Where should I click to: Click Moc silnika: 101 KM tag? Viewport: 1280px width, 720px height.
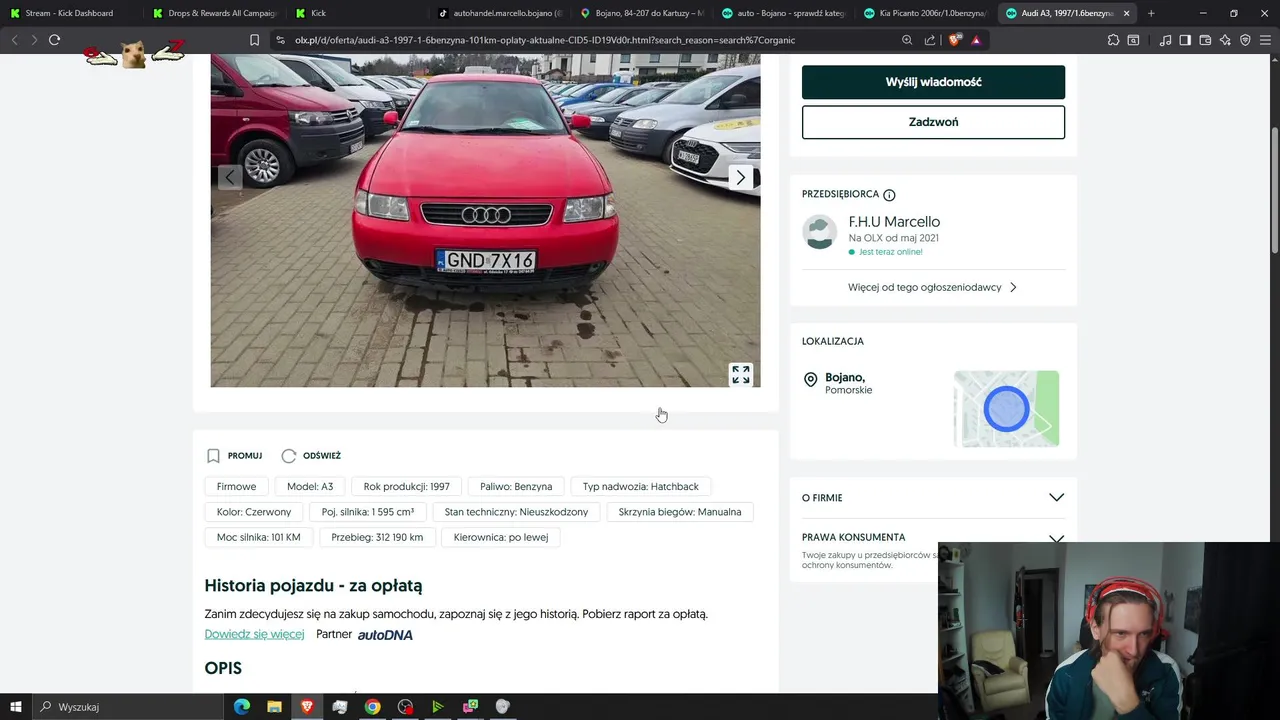(258, 537)
